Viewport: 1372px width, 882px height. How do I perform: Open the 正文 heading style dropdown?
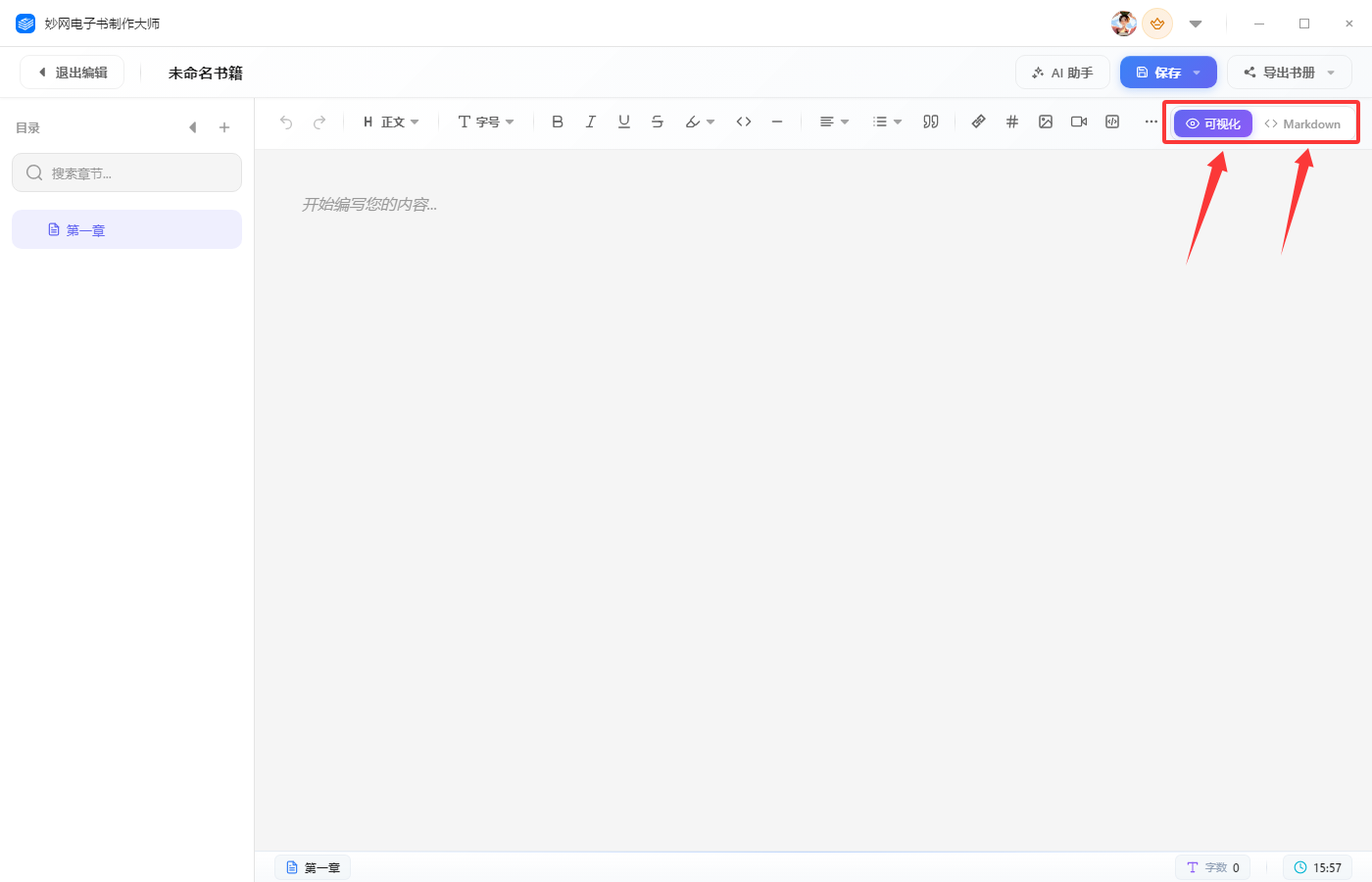[x=391, y=122]
